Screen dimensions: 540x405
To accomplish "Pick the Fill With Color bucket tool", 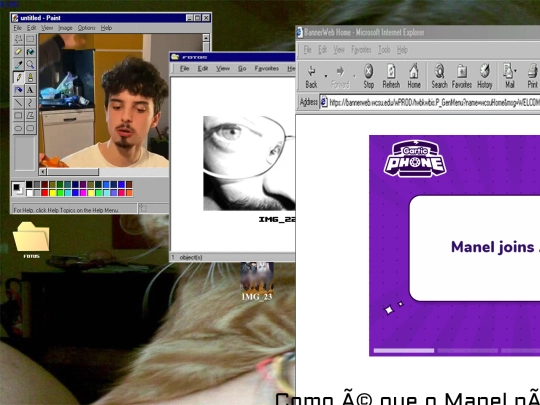I will point(30,52).
